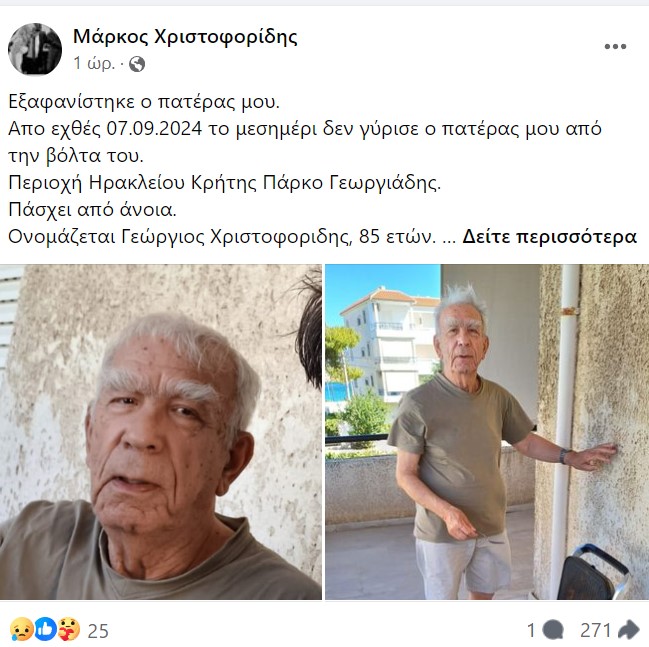The image size is (649, 647).
Task: Open profile link Μάρκος Χριστοφορίδης
Action: (x=185, y=37)
